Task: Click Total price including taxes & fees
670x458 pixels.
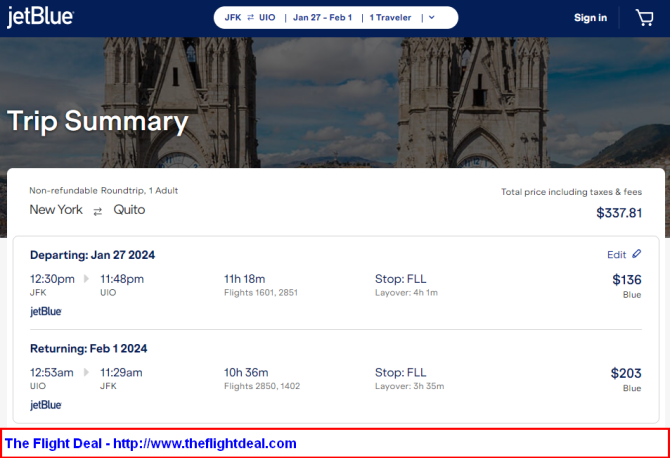Action: click(571, 192)
